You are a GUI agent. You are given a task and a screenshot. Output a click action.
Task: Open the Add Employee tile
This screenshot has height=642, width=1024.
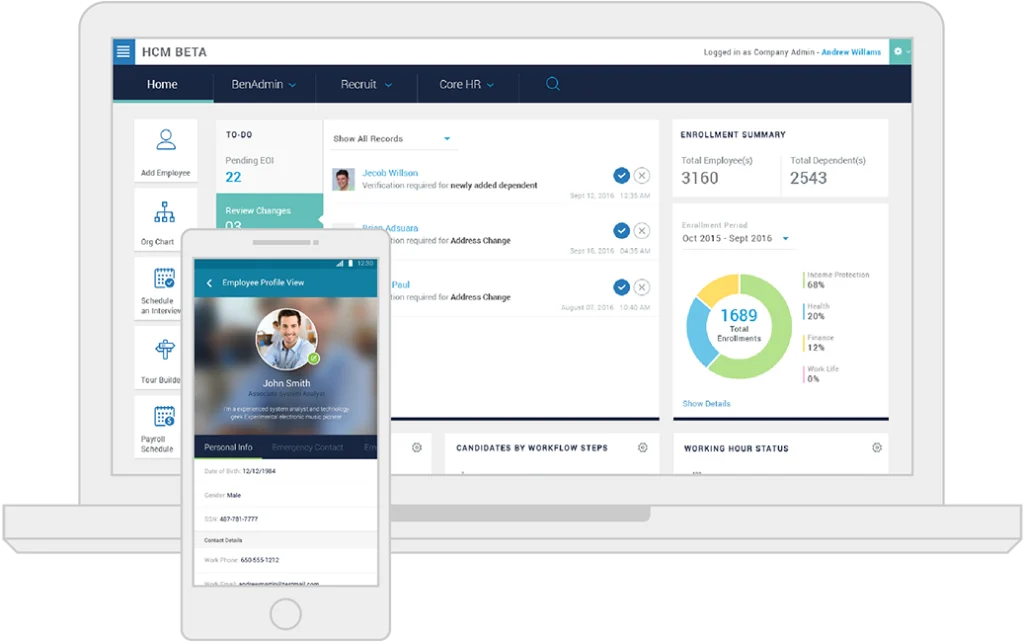tap(166, 152)
